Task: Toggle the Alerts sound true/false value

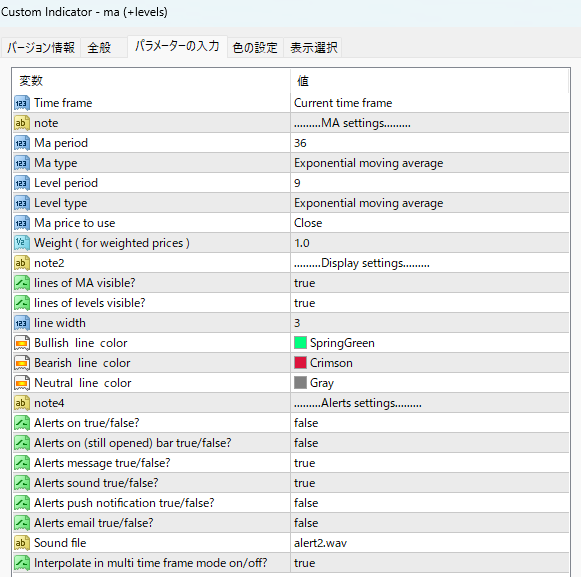Action: click(430, 483)
